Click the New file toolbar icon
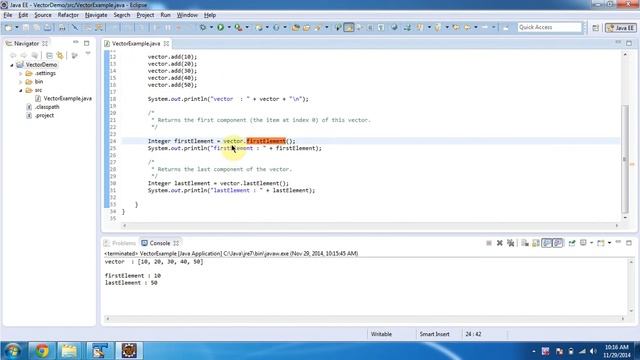The height and width of the screenshot is (360, 640). click(x=8, y=27)
